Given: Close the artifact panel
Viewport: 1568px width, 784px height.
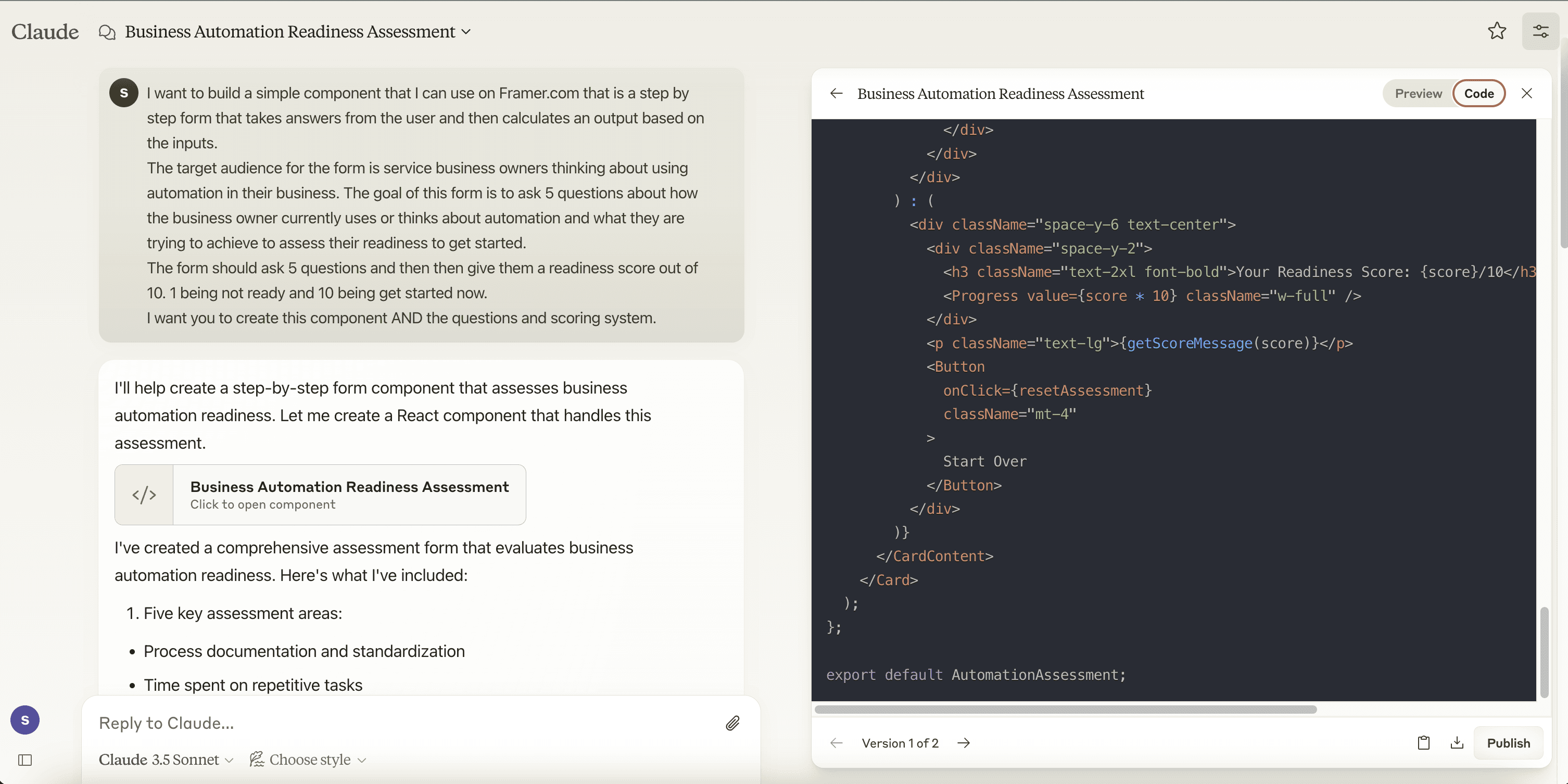Looking at the screenshot, I should point(1526,93).
